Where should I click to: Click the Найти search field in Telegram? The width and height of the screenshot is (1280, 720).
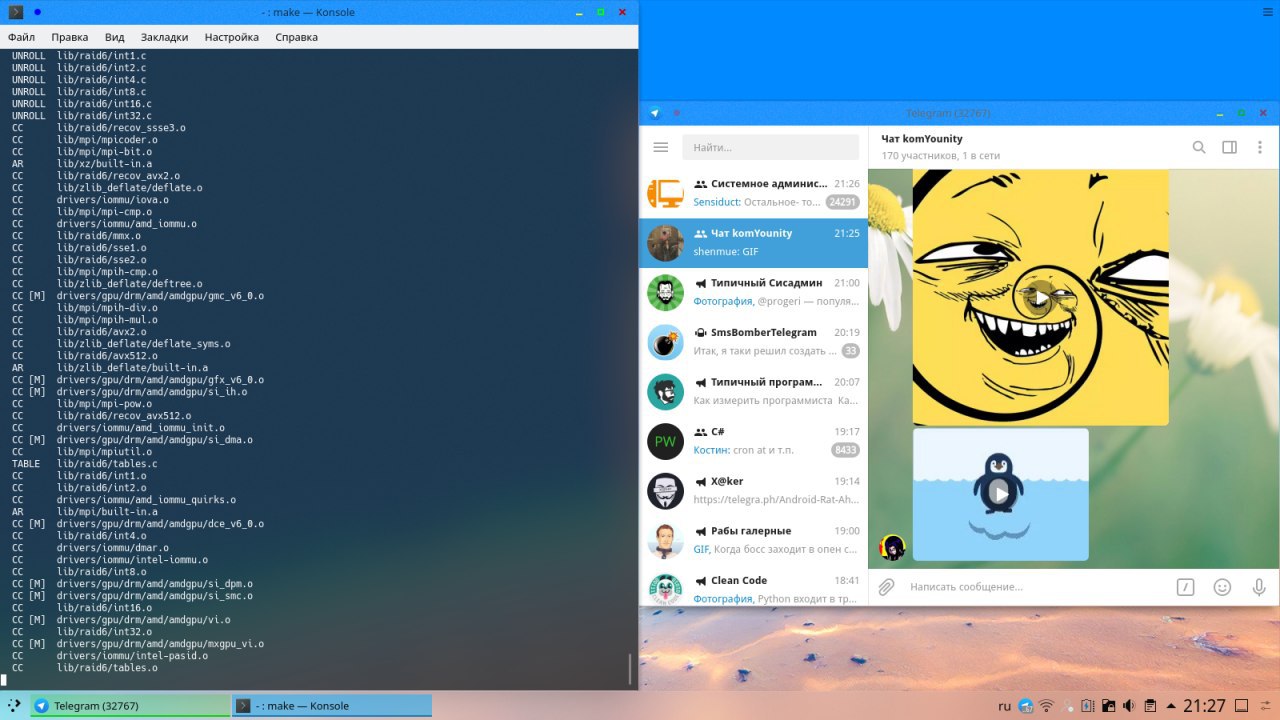click(770, 147)
